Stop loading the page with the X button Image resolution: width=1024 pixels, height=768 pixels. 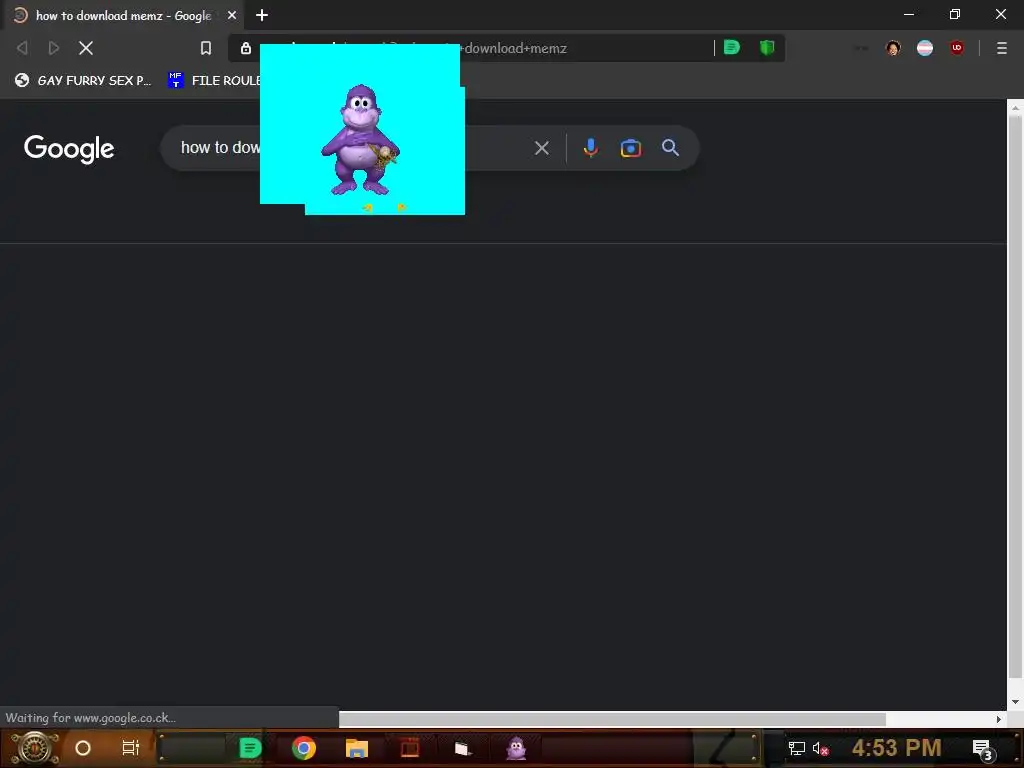click(86, 48)
